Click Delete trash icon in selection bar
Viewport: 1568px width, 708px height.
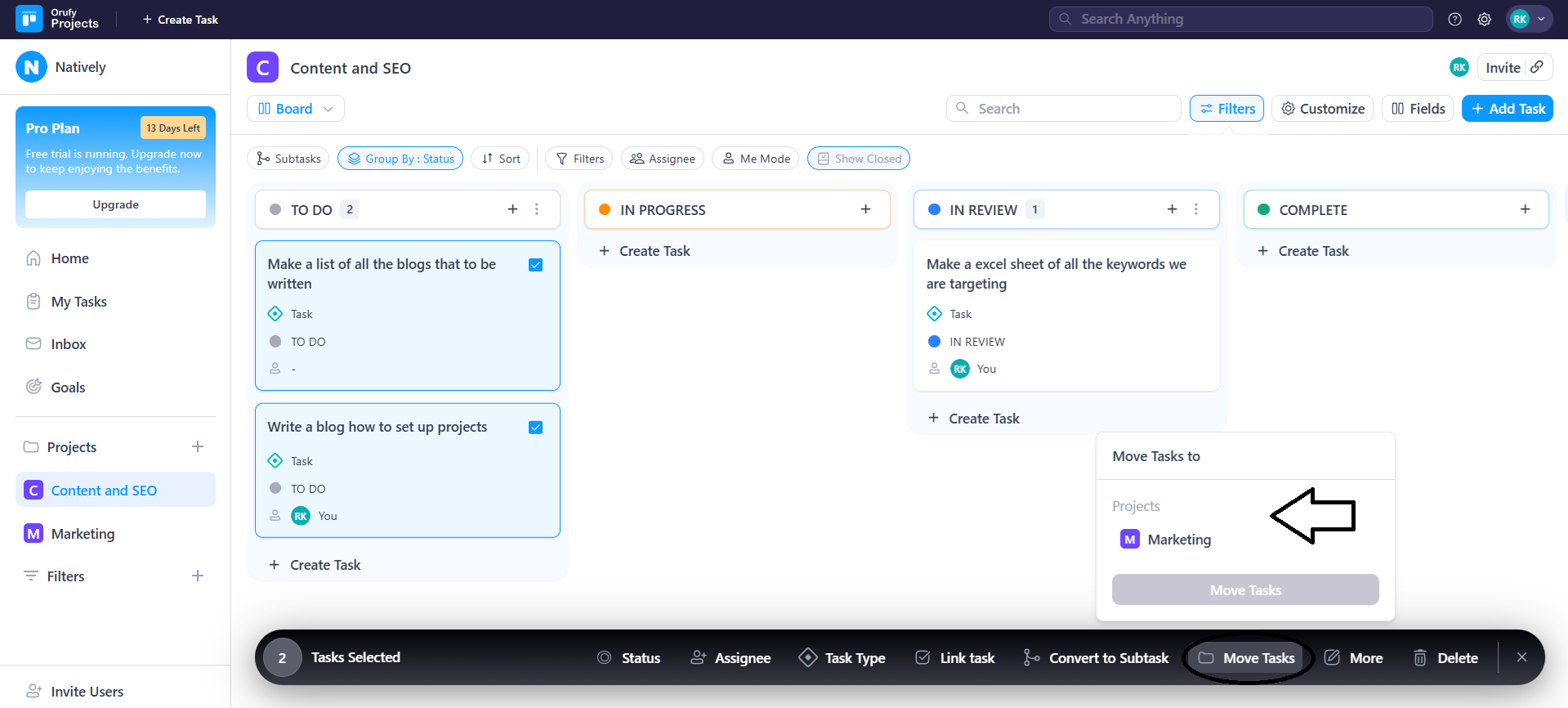1420,657
